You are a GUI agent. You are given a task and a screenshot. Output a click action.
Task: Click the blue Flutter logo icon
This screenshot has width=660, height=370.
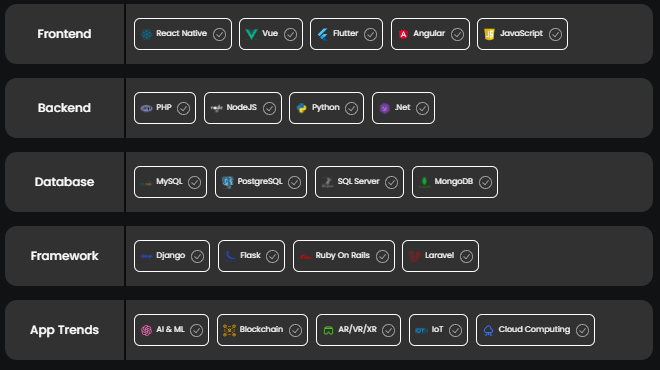pos(323,34)
